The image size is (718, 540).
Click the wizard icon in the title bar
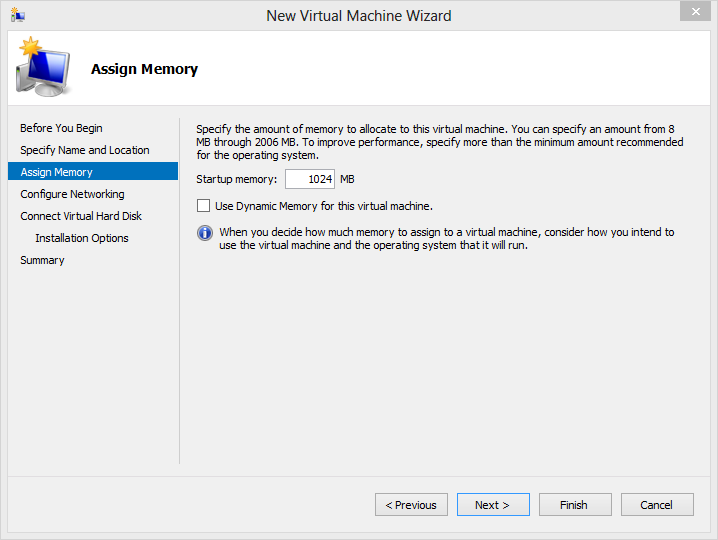pos(17,15)
